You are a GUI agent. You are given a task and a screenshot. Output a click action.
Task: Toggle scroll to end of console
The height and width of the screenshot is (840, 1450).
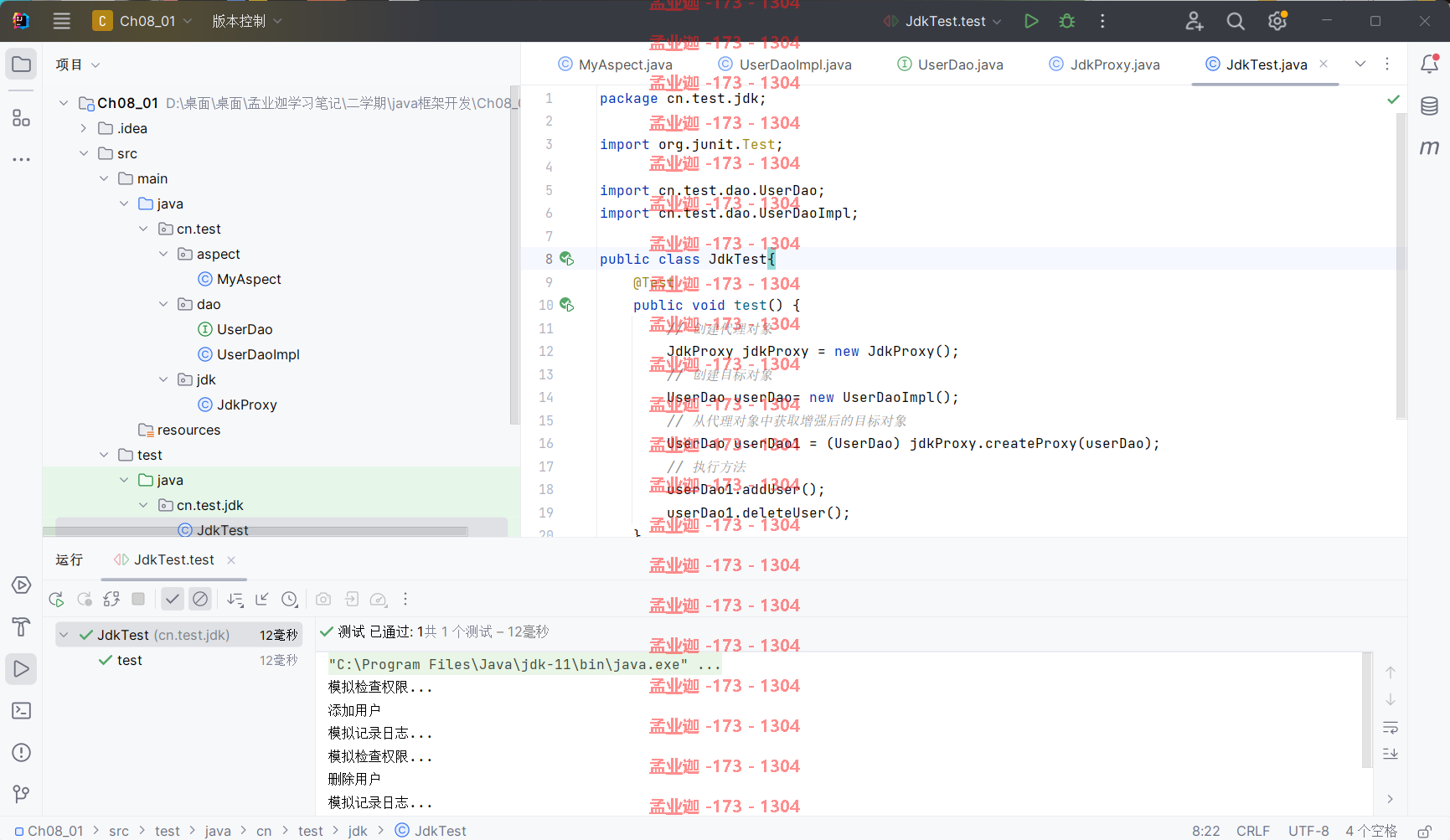pos(1391,754)
